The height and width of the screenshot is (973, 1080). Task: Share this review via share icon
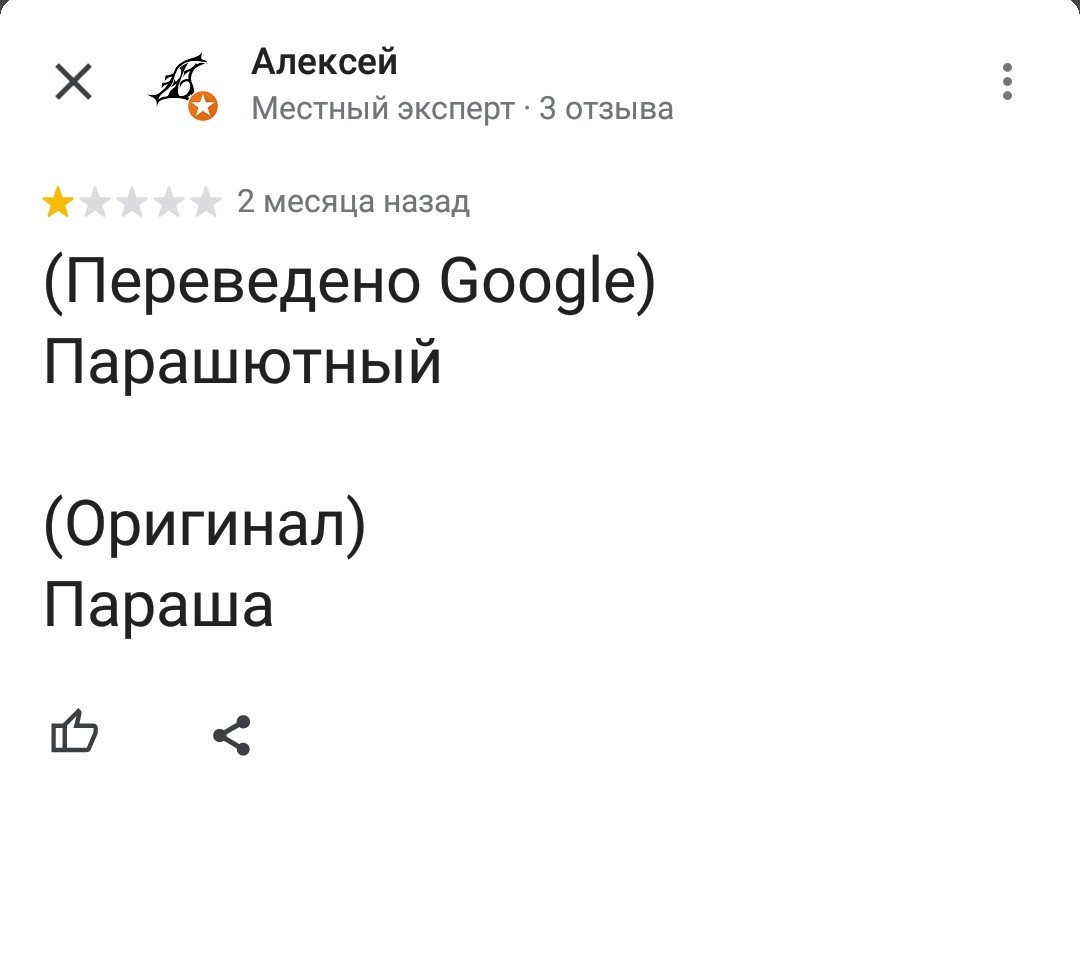(x=232, y=735)
